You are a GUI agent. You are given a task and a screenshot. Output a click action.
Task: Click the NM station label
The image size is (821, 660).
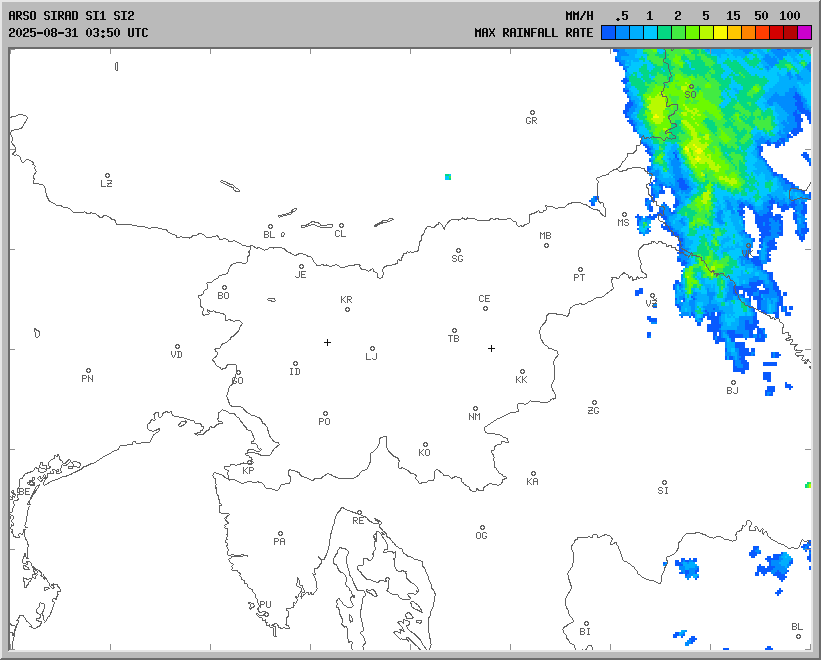[x=474, y=417]
